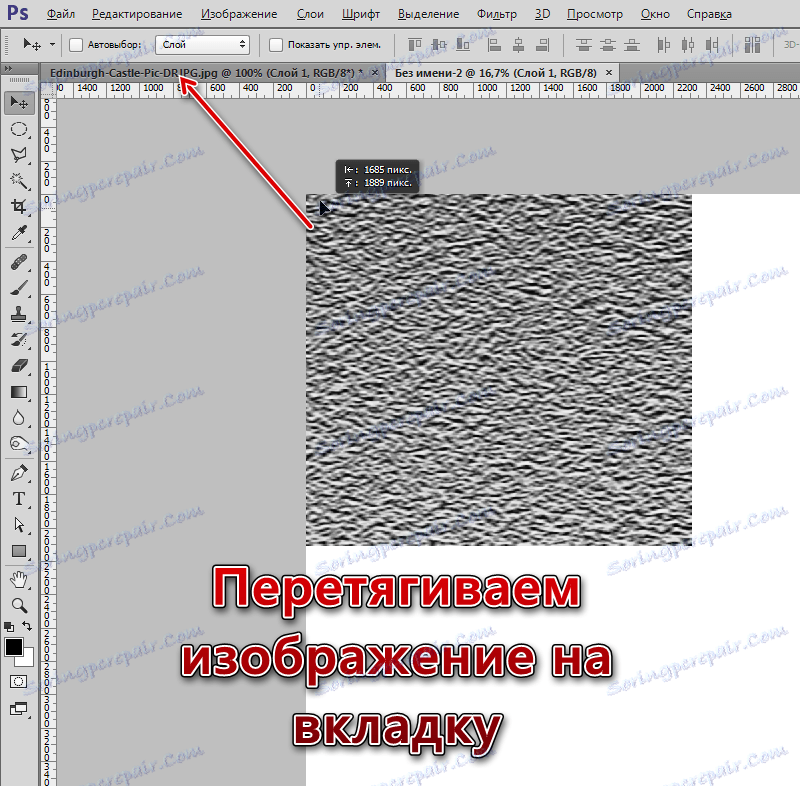Expand the toolbox with the double-arrow

point(8,68)
